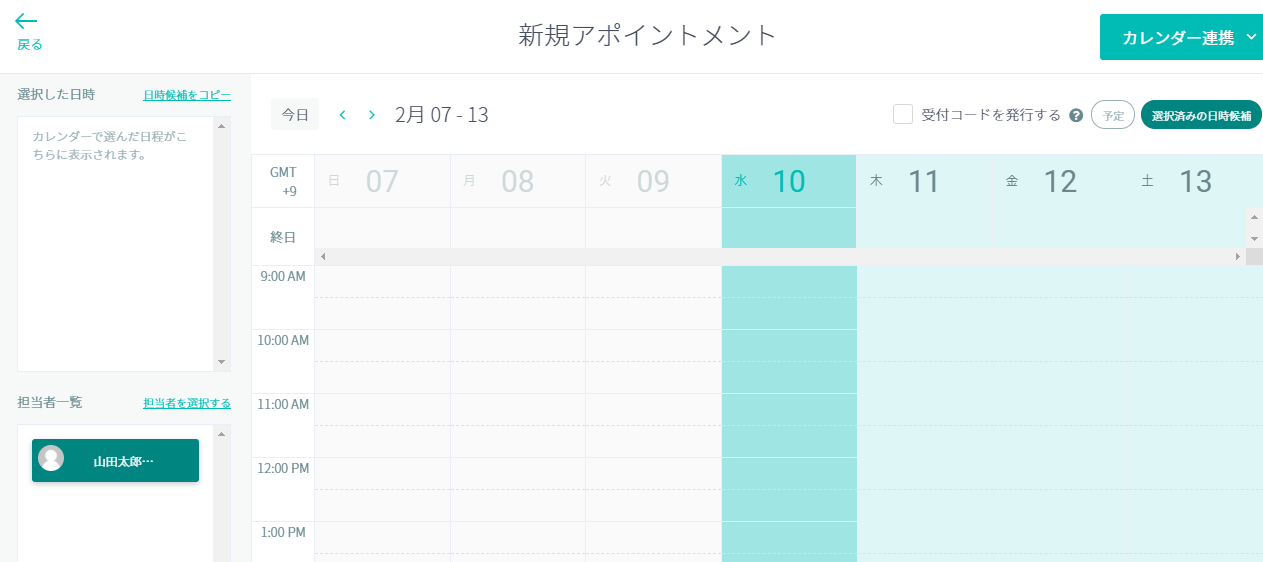
Task: Click the back arrow icon
Action: (26, 21)
